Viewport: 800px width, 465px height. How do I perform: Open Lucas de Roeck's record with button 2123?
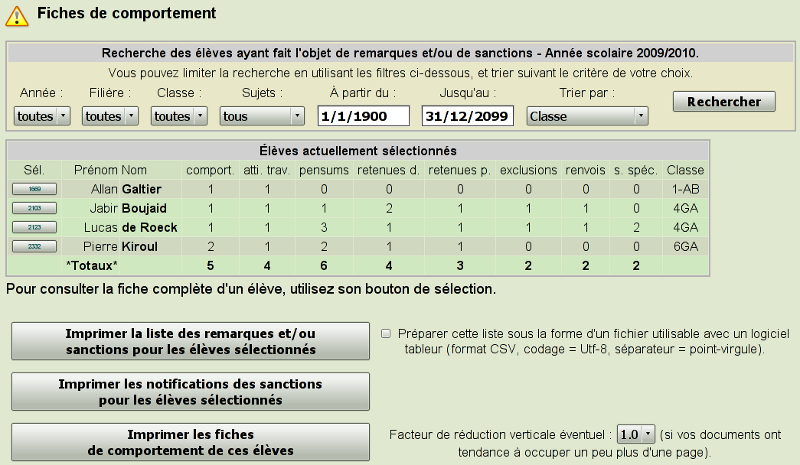coord(34,228)
